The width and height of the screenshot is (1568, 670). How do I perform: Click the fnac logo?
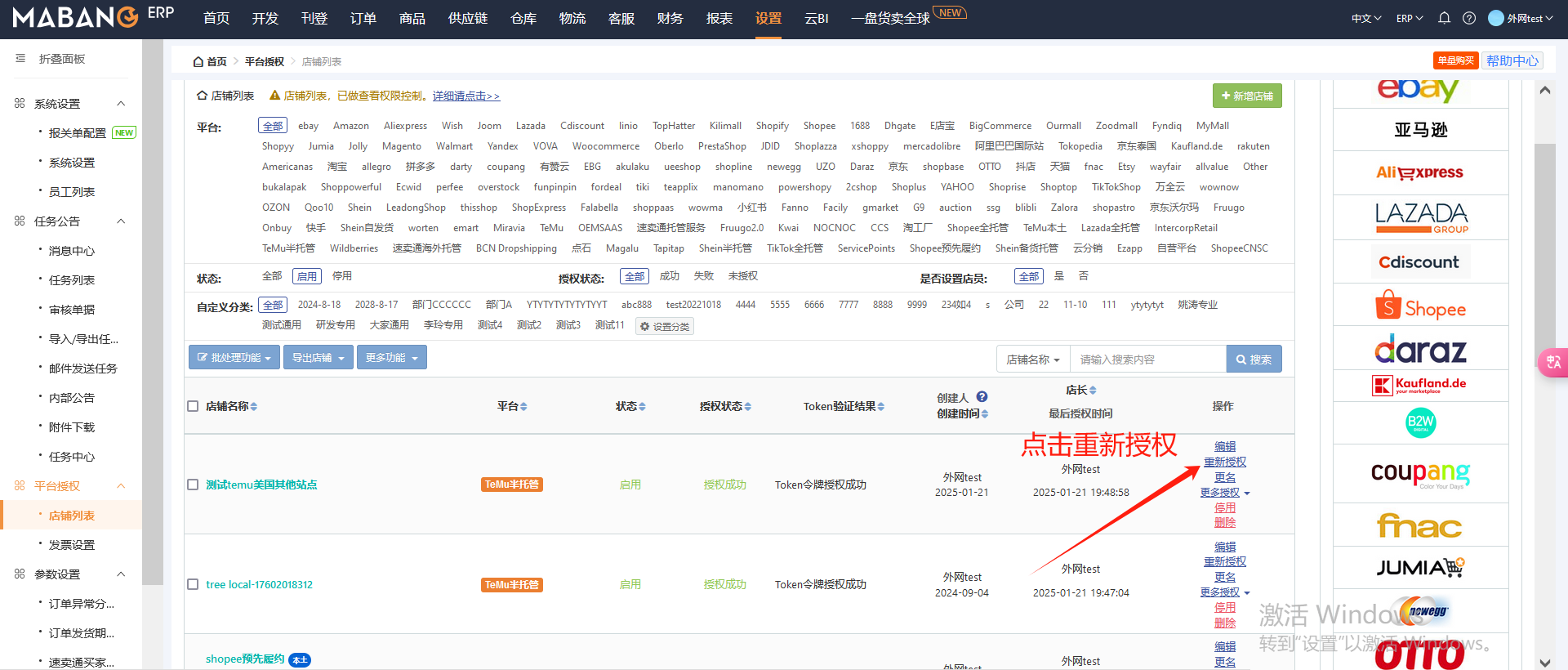[x=1419, y=525]
